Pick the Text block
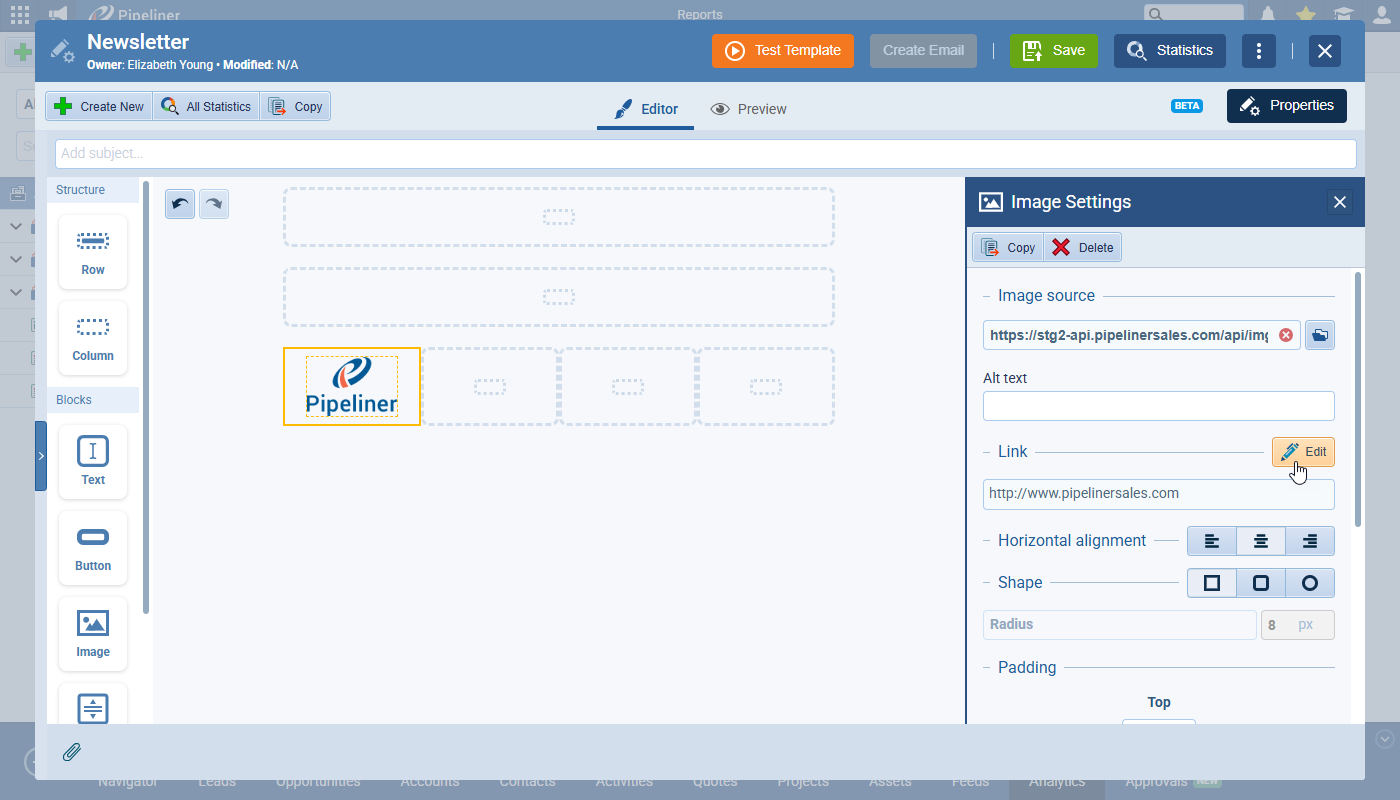The height and width of the screenshot is (800, 1400). pyautogui.click(x=93, y=461)
